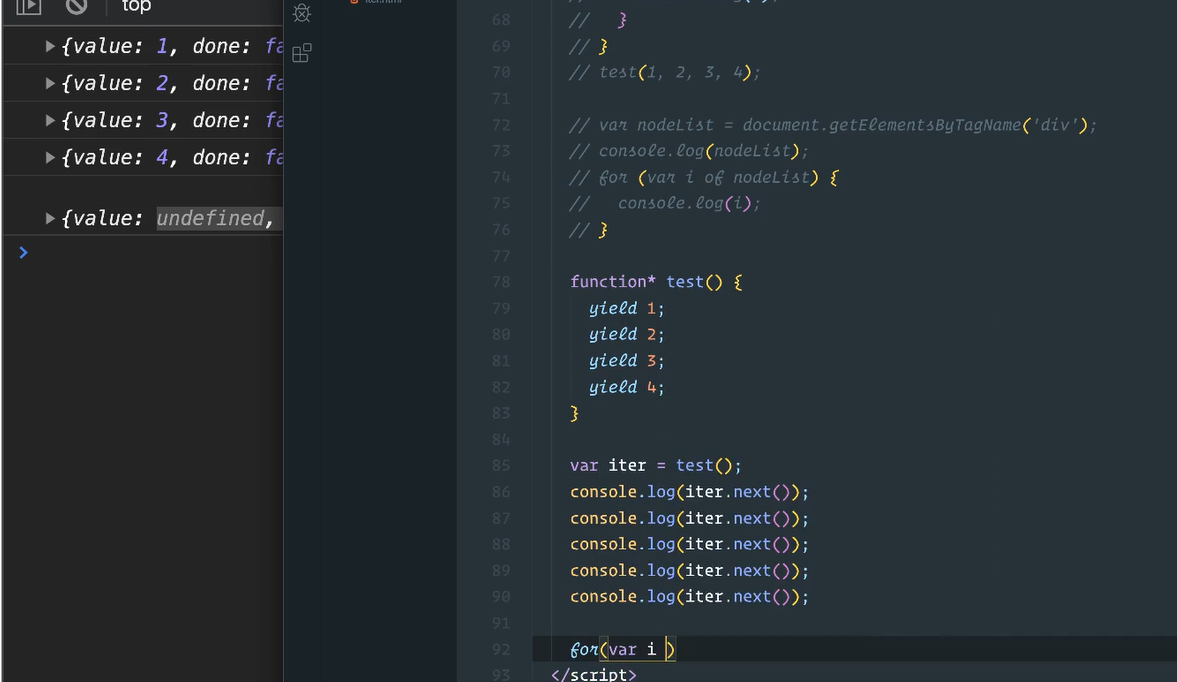Expand the {value: 2 console object

pos(50,83)
